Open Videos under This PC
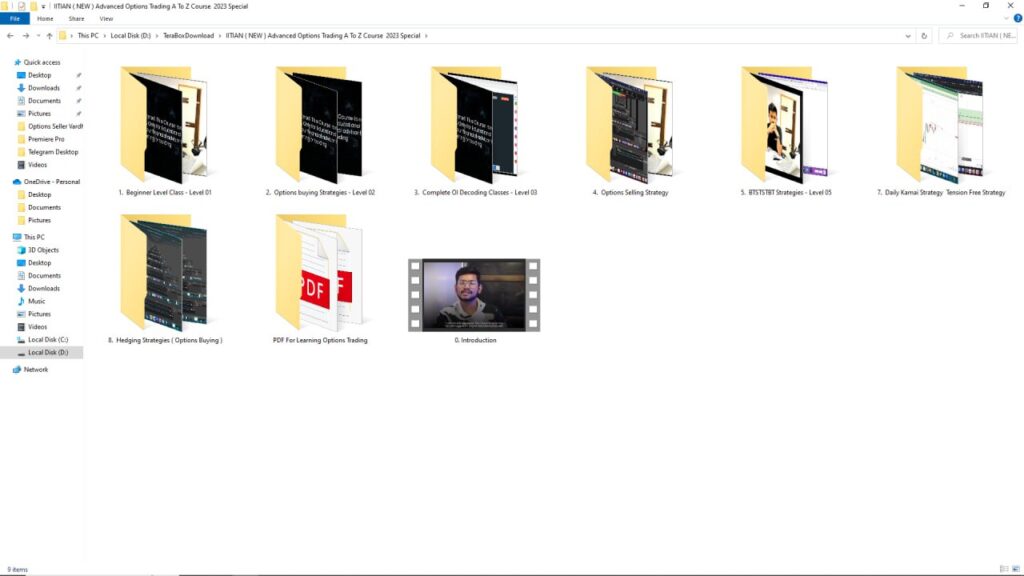The image size is (1024, 576). [x=37, y=327]
